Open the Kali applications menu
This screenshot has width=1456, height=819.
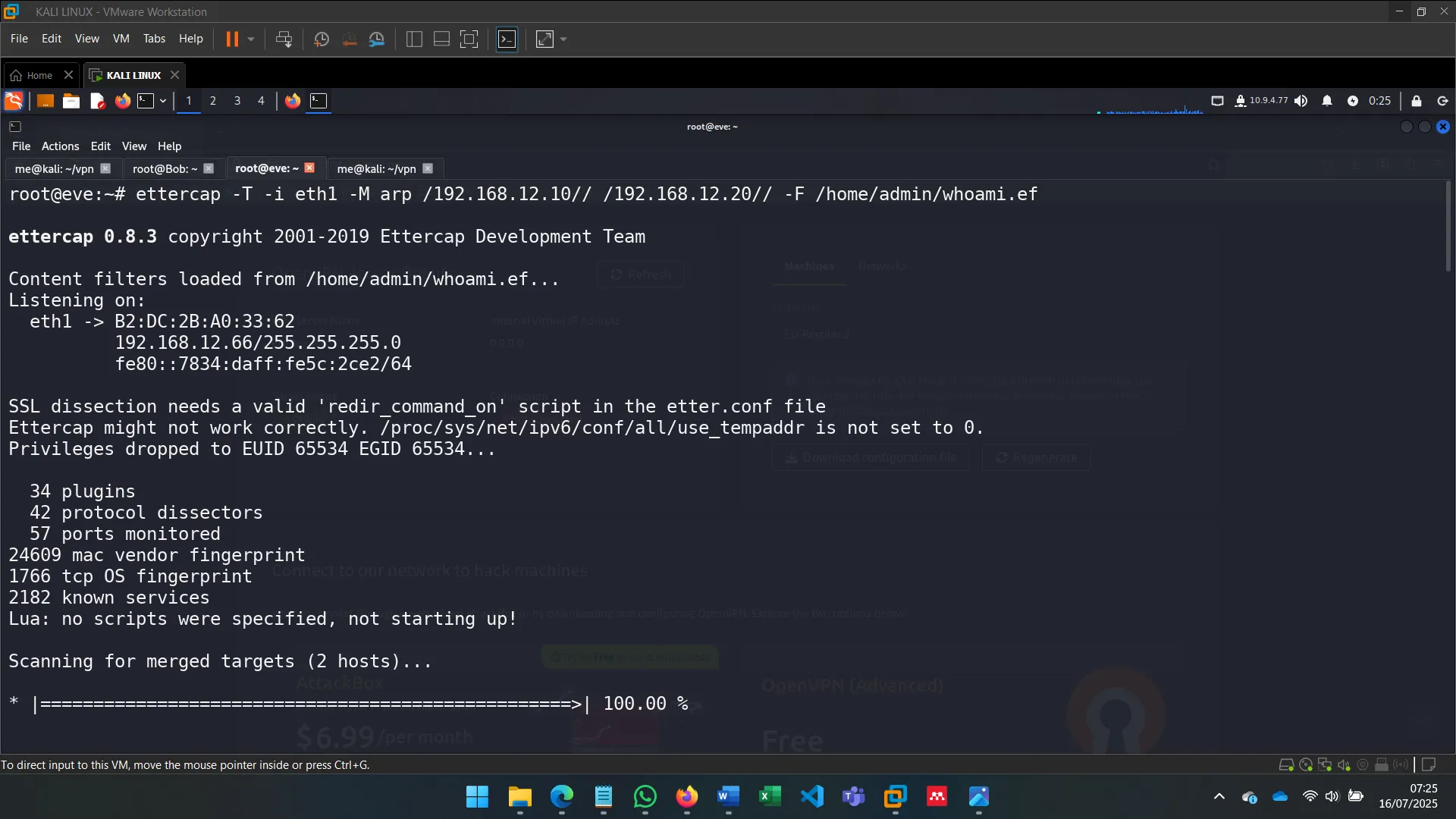(13, 100)
